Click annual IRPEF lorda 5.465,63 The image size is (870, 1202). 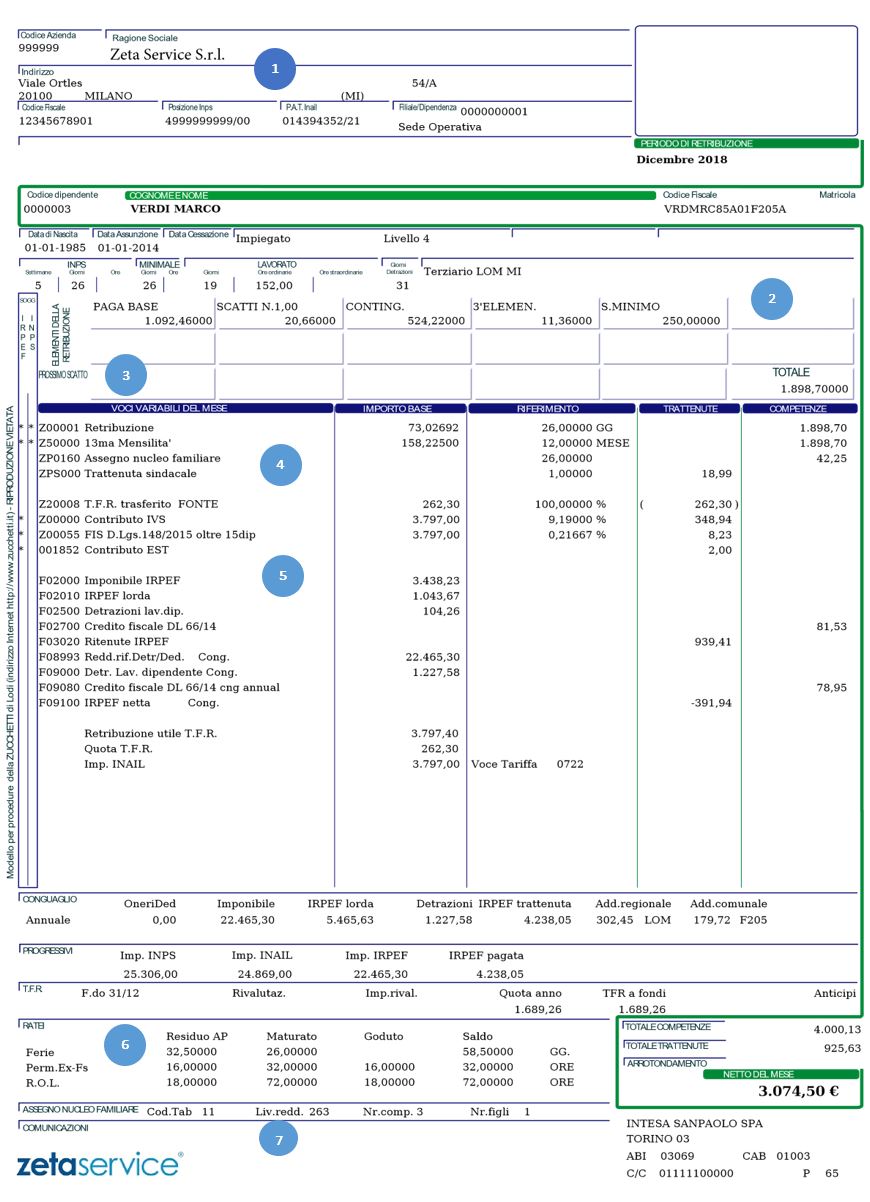click(349, 920)
